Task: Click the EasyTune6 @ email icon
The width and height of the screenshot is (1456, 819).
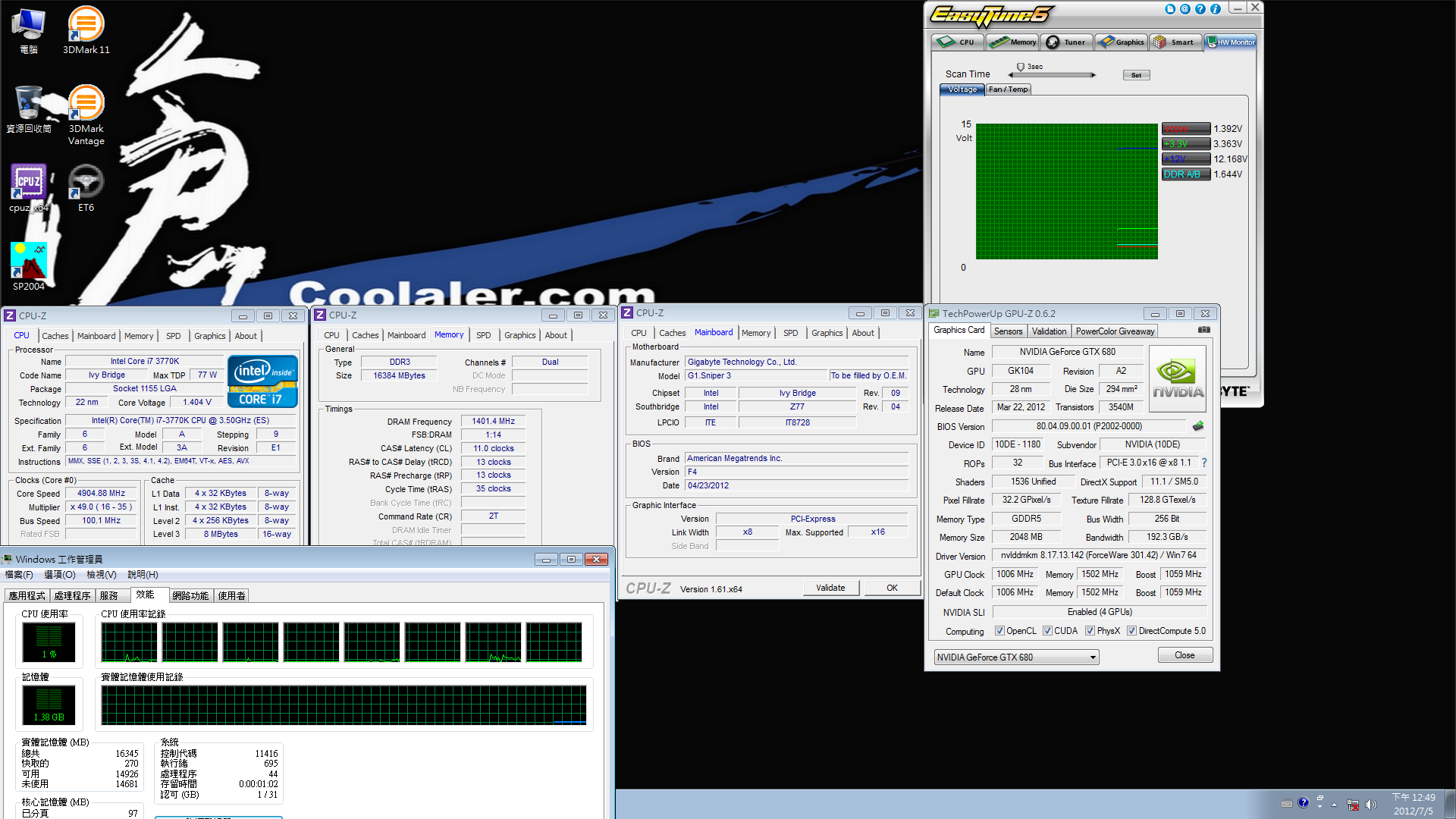Action: click(1185, 9)
